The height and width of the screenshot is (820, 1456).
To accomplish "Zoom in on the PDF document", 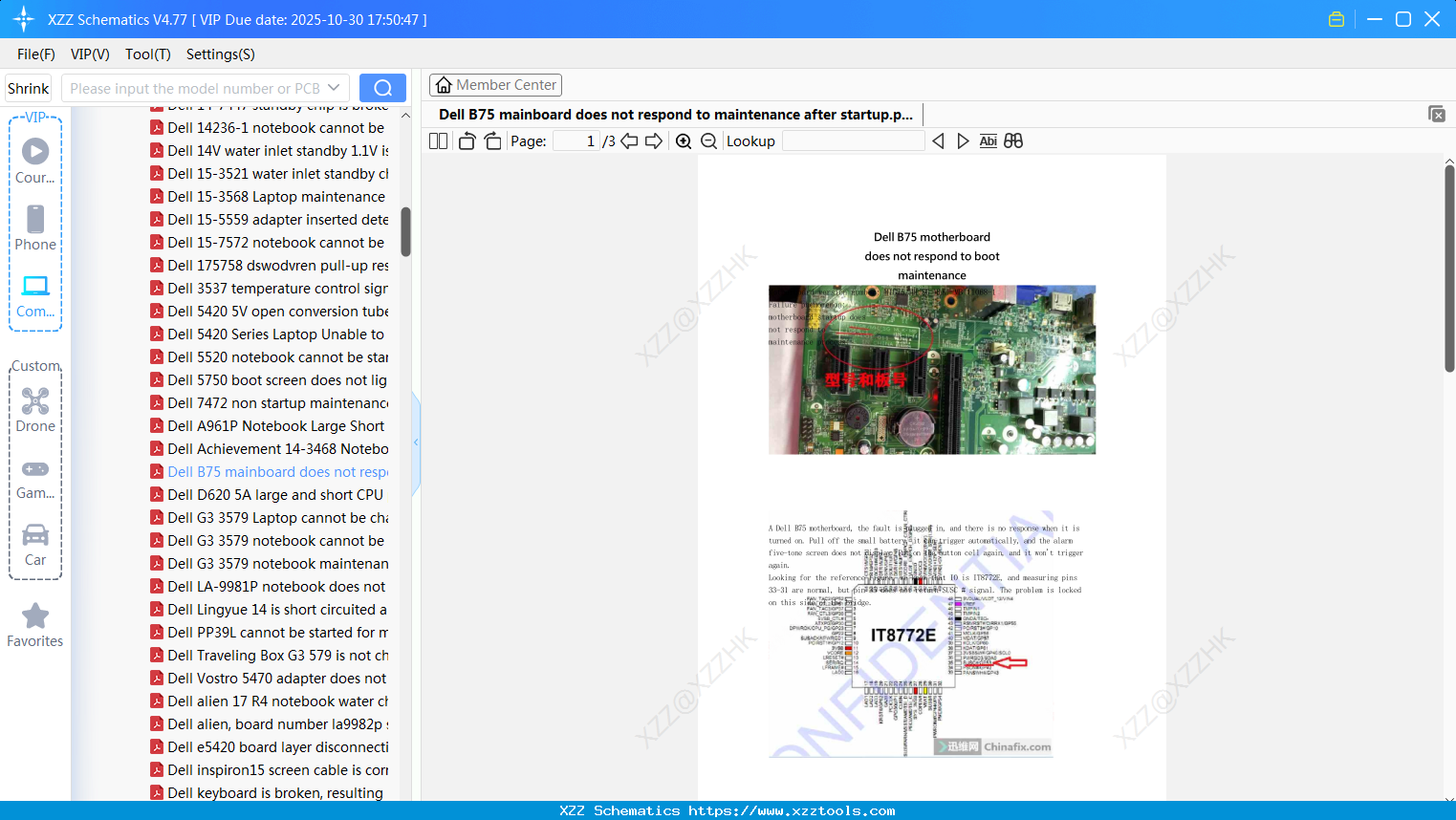I will [684, 141].
